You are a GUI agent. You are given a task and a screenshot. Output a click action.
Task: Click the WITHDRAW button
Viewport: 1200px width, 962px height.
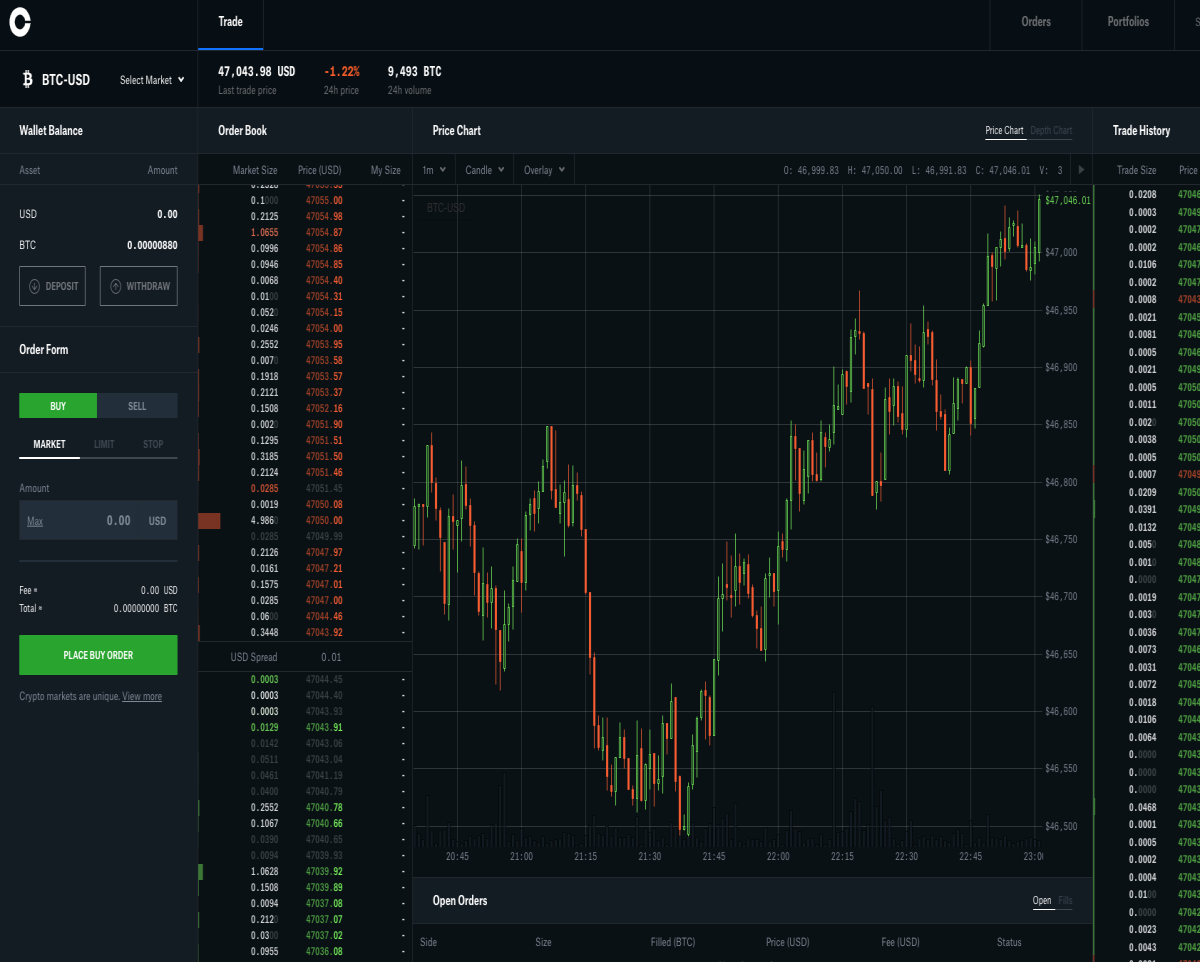point(139,286)
